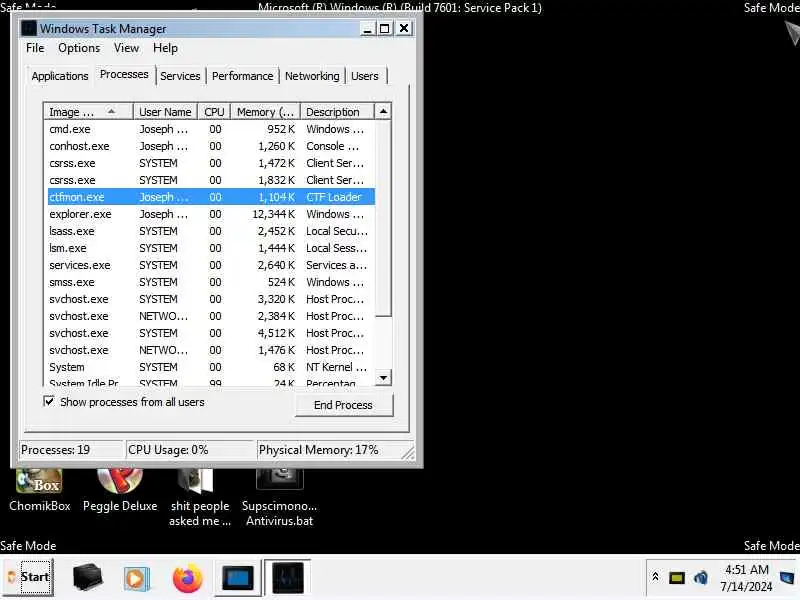
Task: Sort by Description column header
Action: (337, 112)
